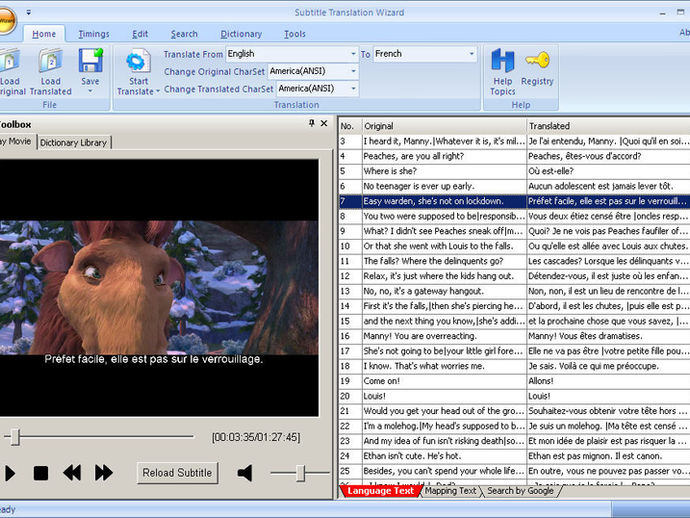Click the Save floppy disk icon
Viewport: 690px width, 518px height.
coord(90,60)
